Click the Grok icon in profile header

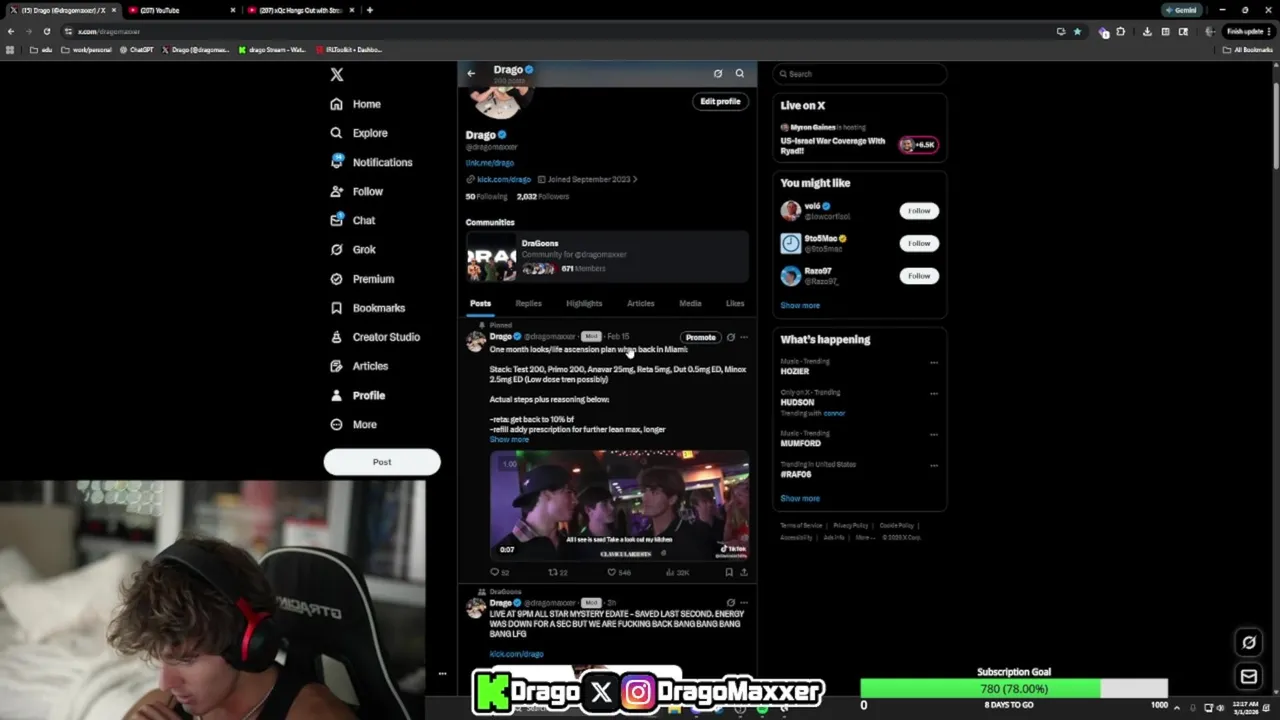tap(717, 73)
